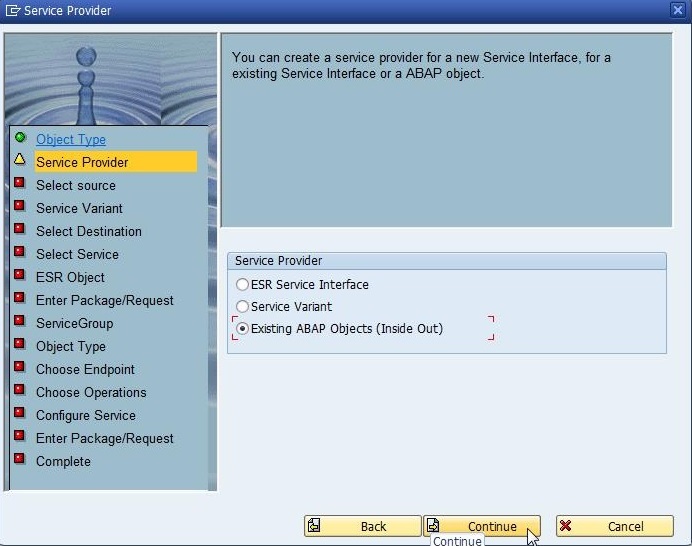Viewport: 692px width, 546px height.
Task: Click red square icon beside Select source
Action: point(20,183)
